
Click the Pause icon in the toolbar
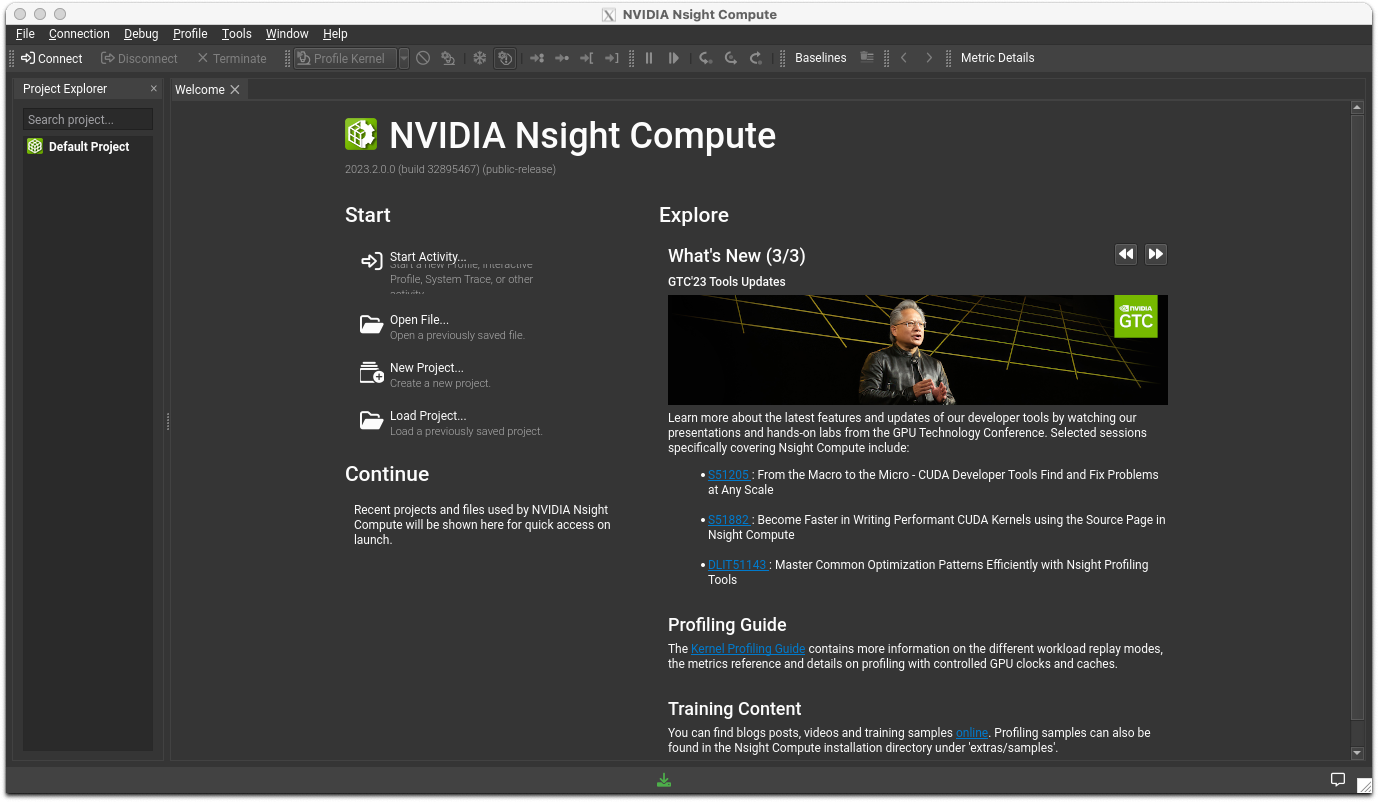pyautogui.click(x=649, y=58)
